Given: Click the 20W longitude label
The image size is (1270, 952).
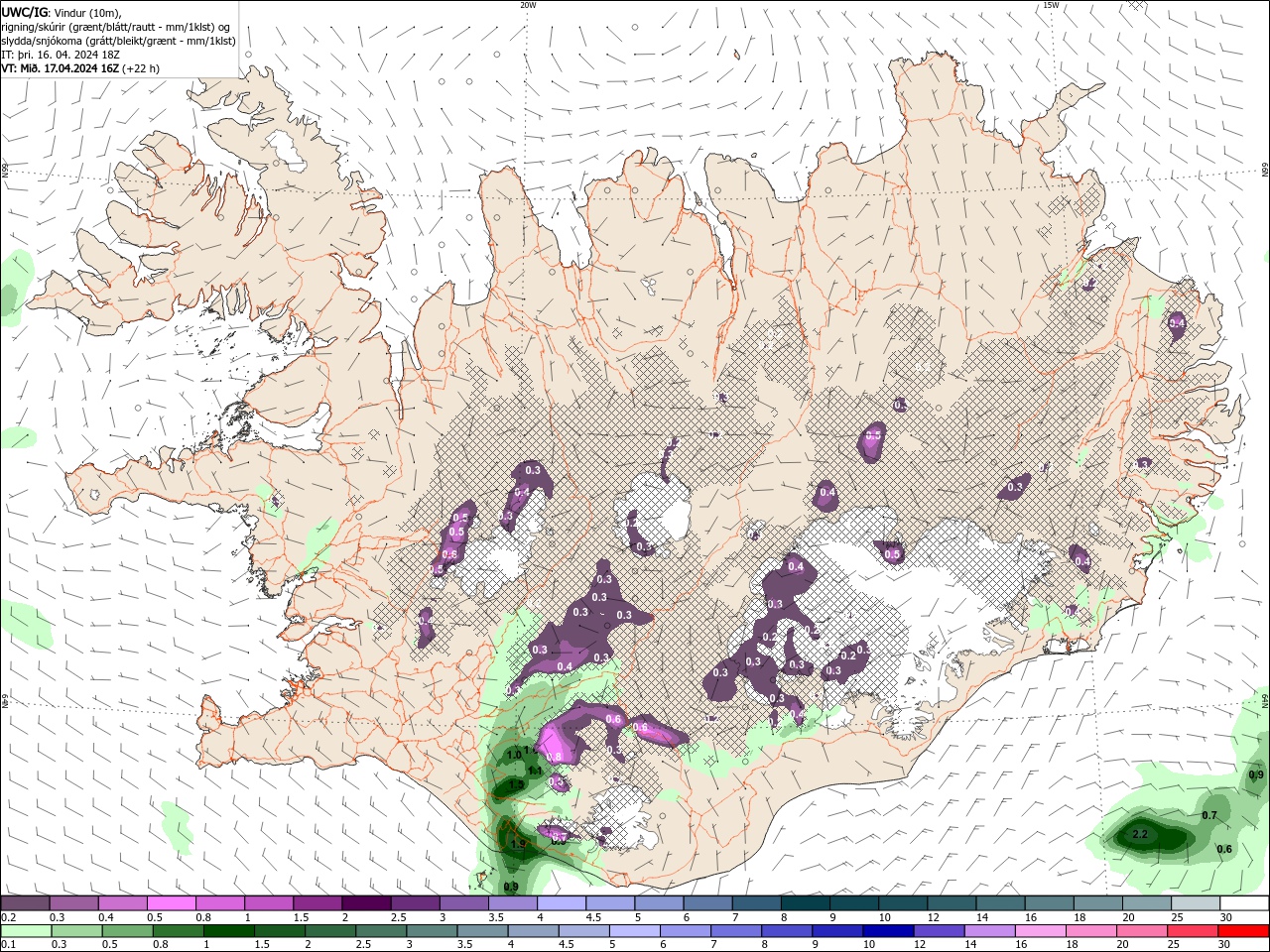Looking at the screenshot, I should point(528,5).
